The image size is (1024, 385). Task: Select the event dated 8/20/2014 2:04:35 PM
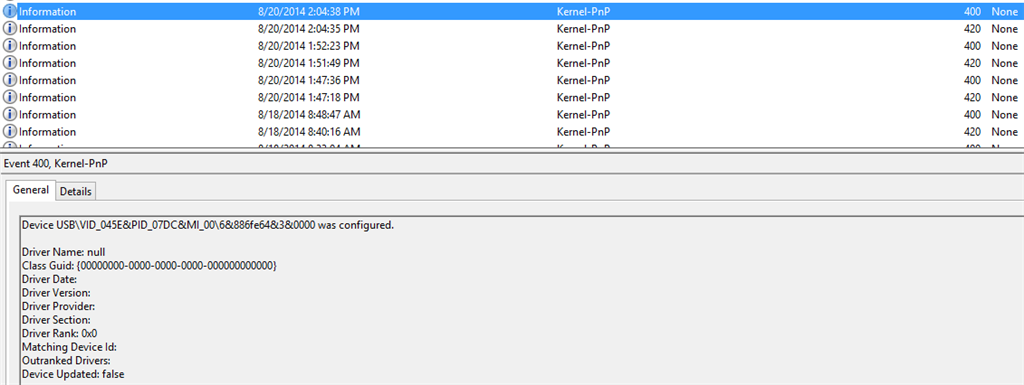[512, 29]
